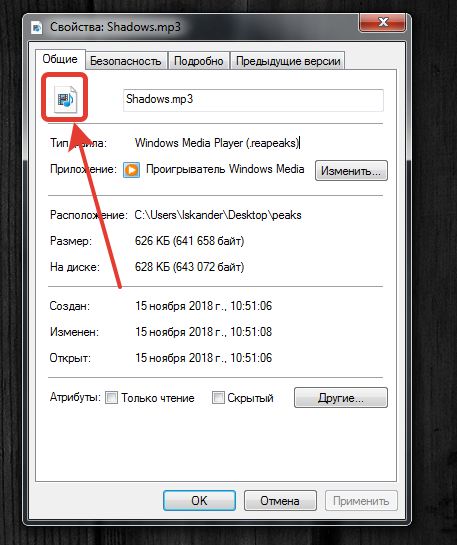Click the file type text Windows Media Player (.reapeaks)
457x545 pixels.
[217, 143]
